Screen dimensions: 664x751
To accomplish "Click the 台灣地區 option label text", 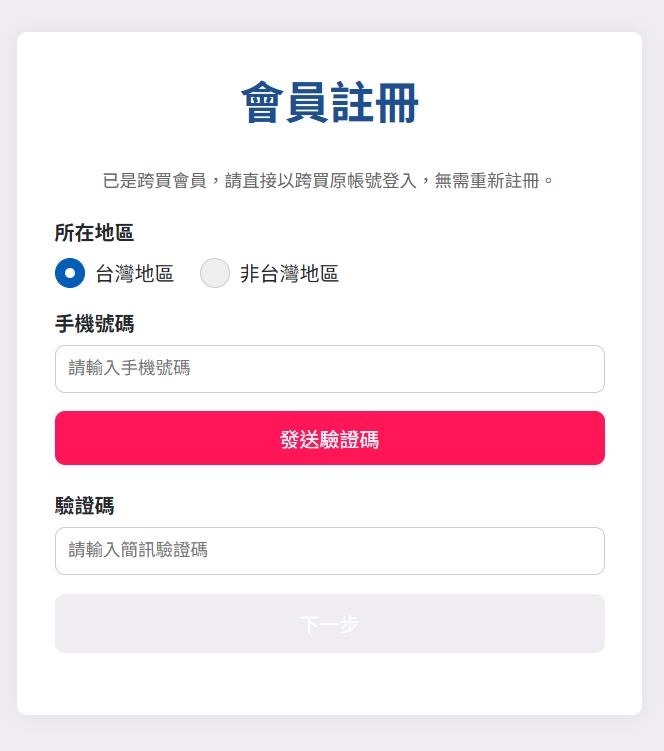I will click(x=135, y=274).
